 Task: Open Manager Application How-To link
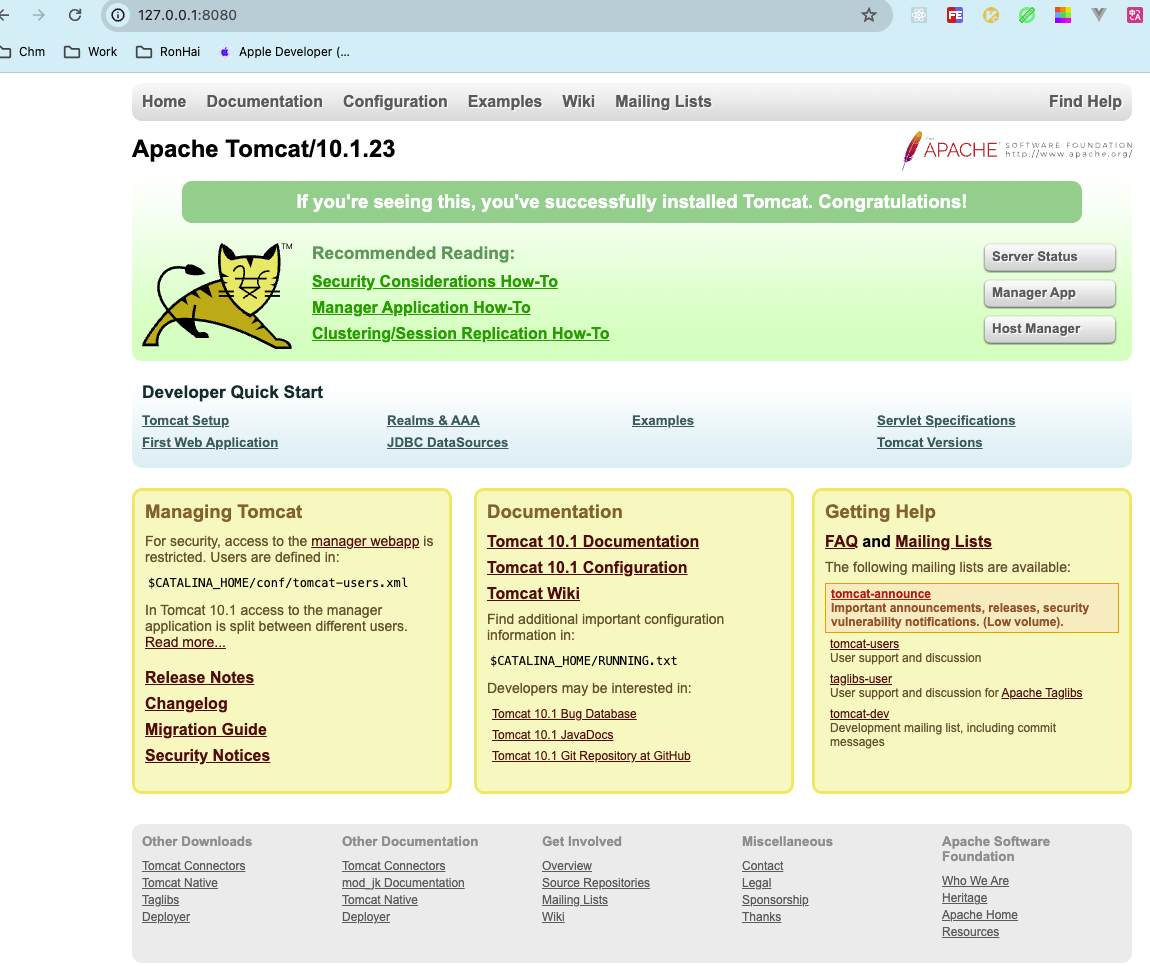click(x=421, y=307)
